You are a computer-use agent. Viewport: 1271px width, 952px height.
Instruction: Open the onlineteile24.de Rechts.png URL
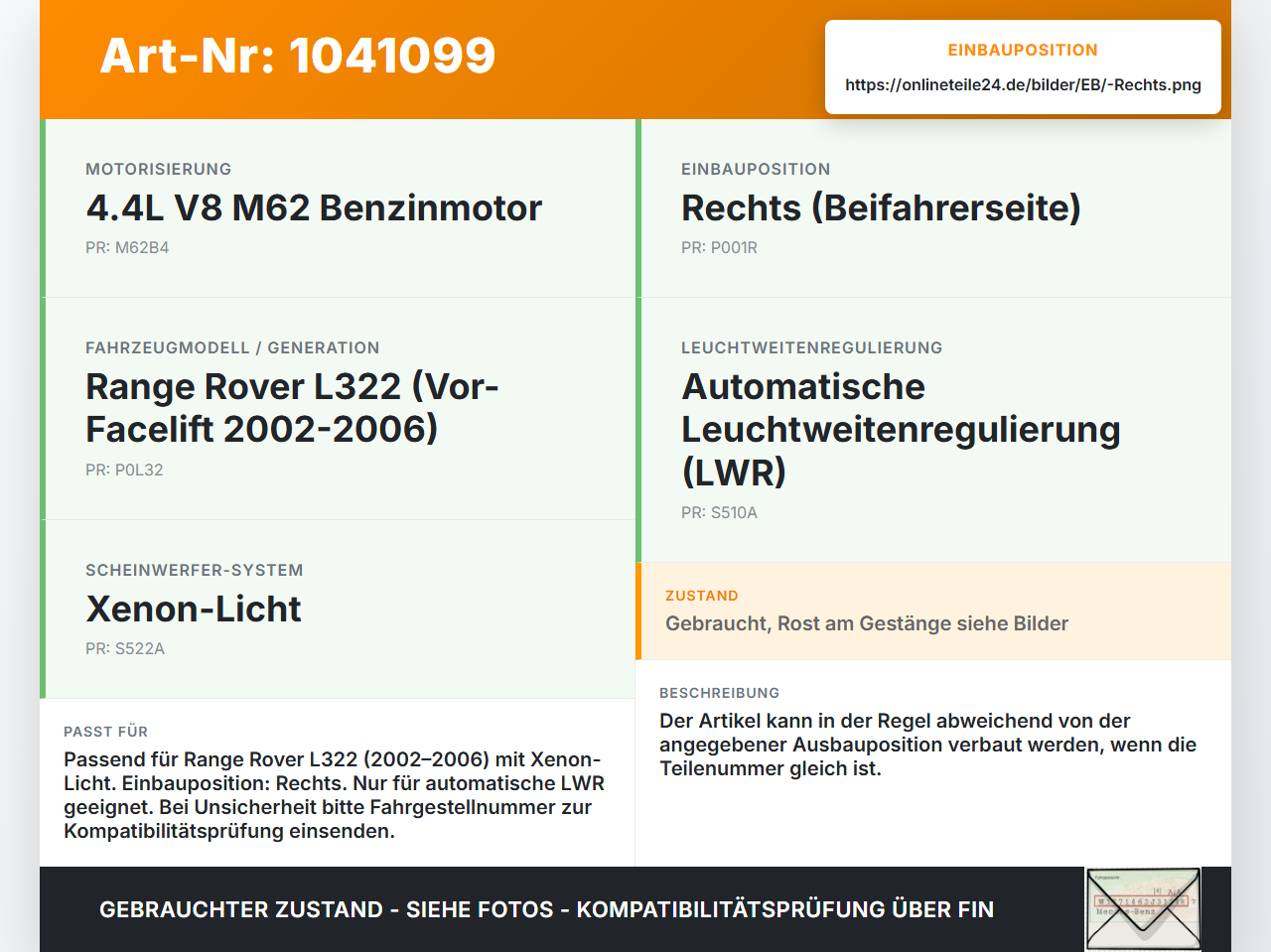point(1023,84)
